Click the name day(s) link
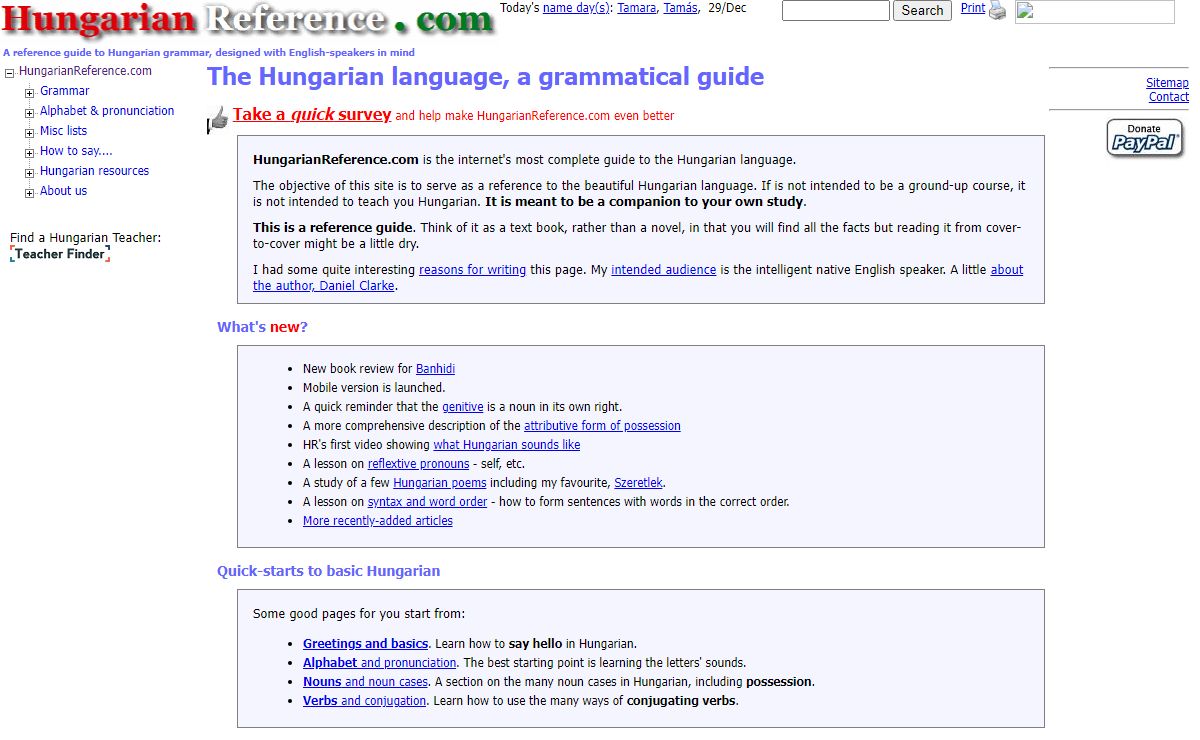The width and height of the screenshot is (1200, 740). (576, 8)
